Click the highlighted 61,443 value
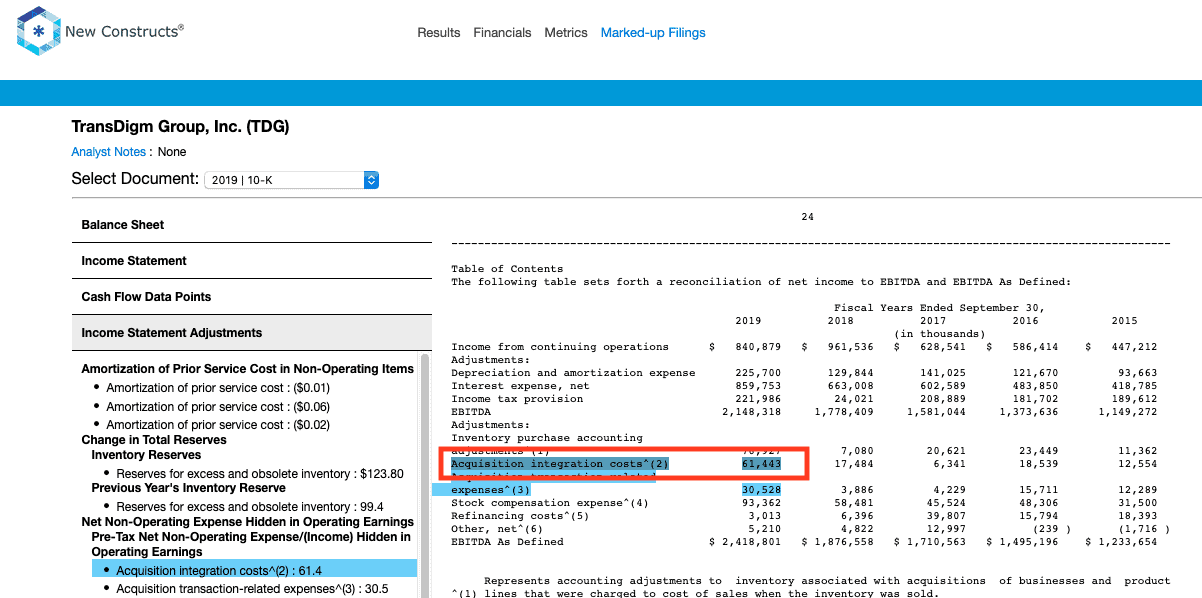1202x598 pixels. [x=761, y=464]
